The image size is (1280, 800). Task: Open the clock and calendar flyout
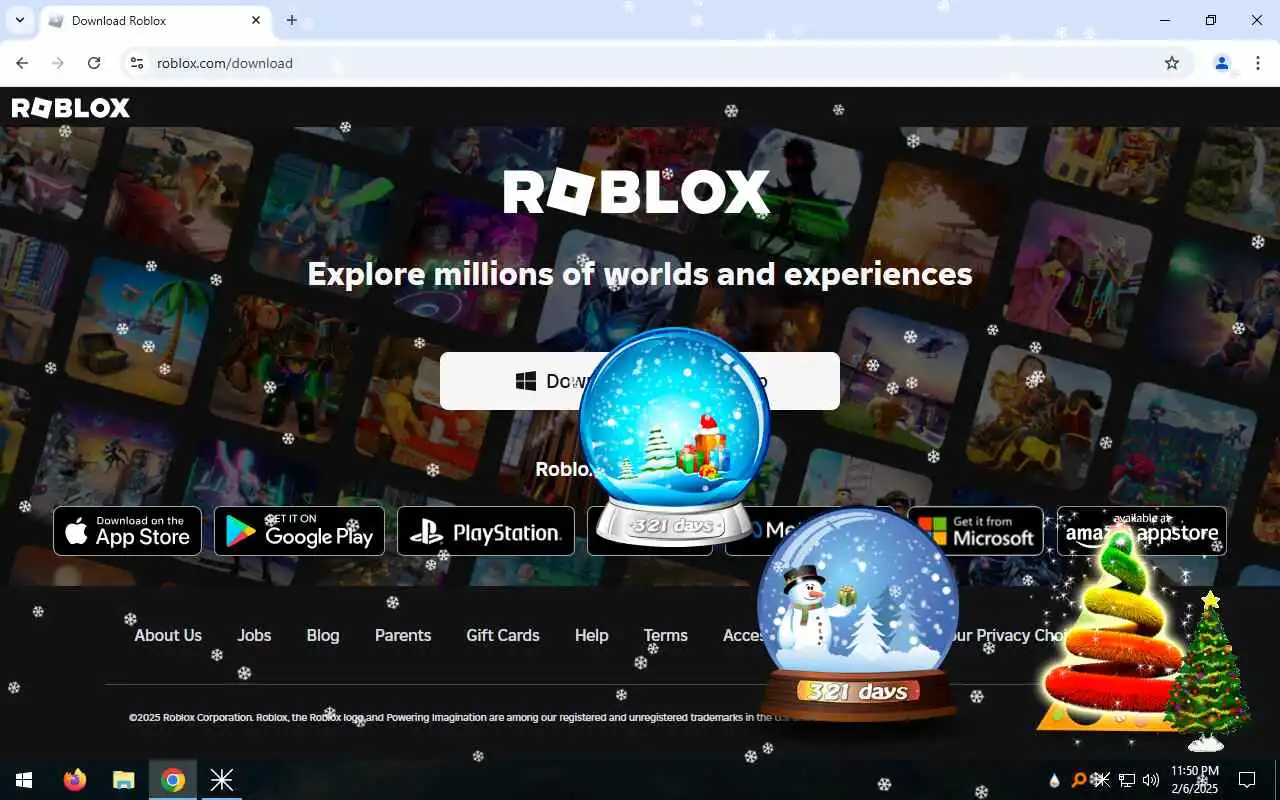(x=1194, y=780)
